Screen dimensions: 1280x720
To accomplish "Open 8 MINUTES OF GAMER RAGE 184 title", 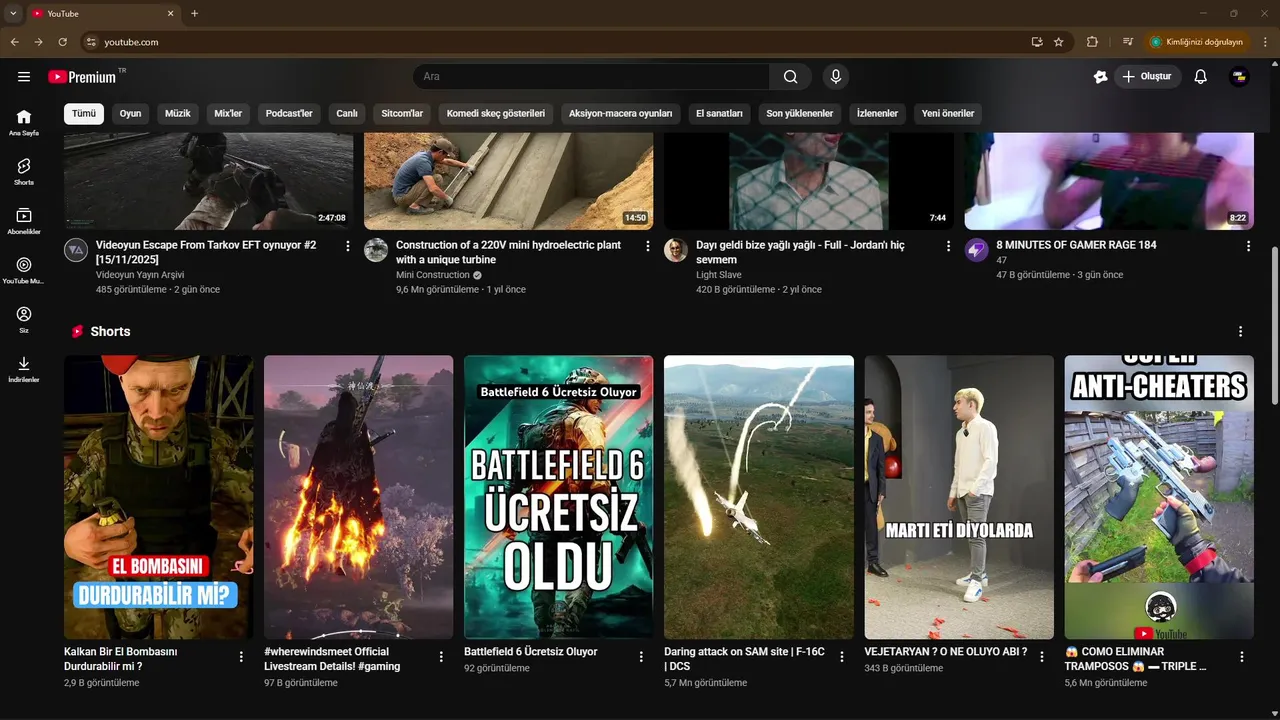I will [1076, 245].
